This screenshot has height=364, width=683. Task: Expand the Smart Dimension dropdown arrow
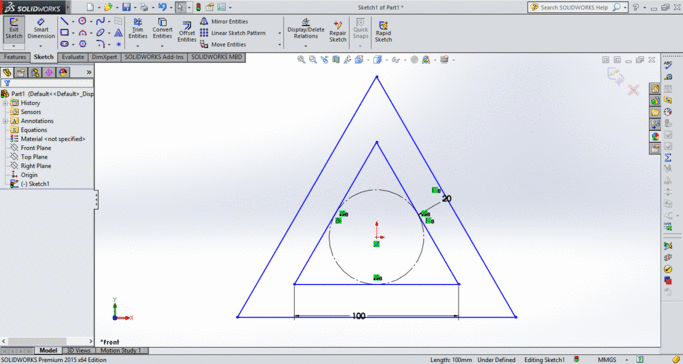click(x=41, y=46)
